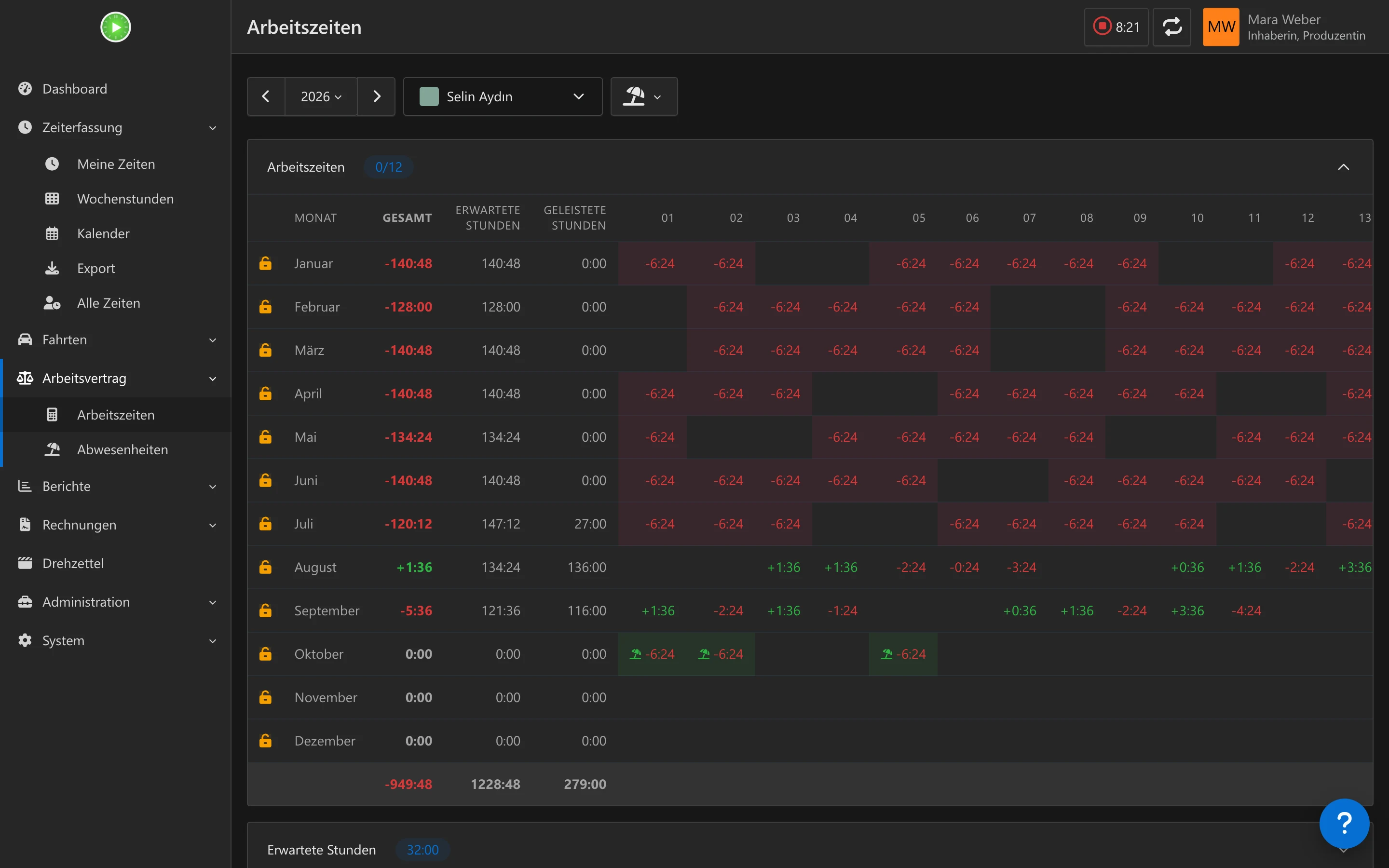Open Kalender menu item
The width and height of the screenshot is (1389, 868).
pos(116,234)
